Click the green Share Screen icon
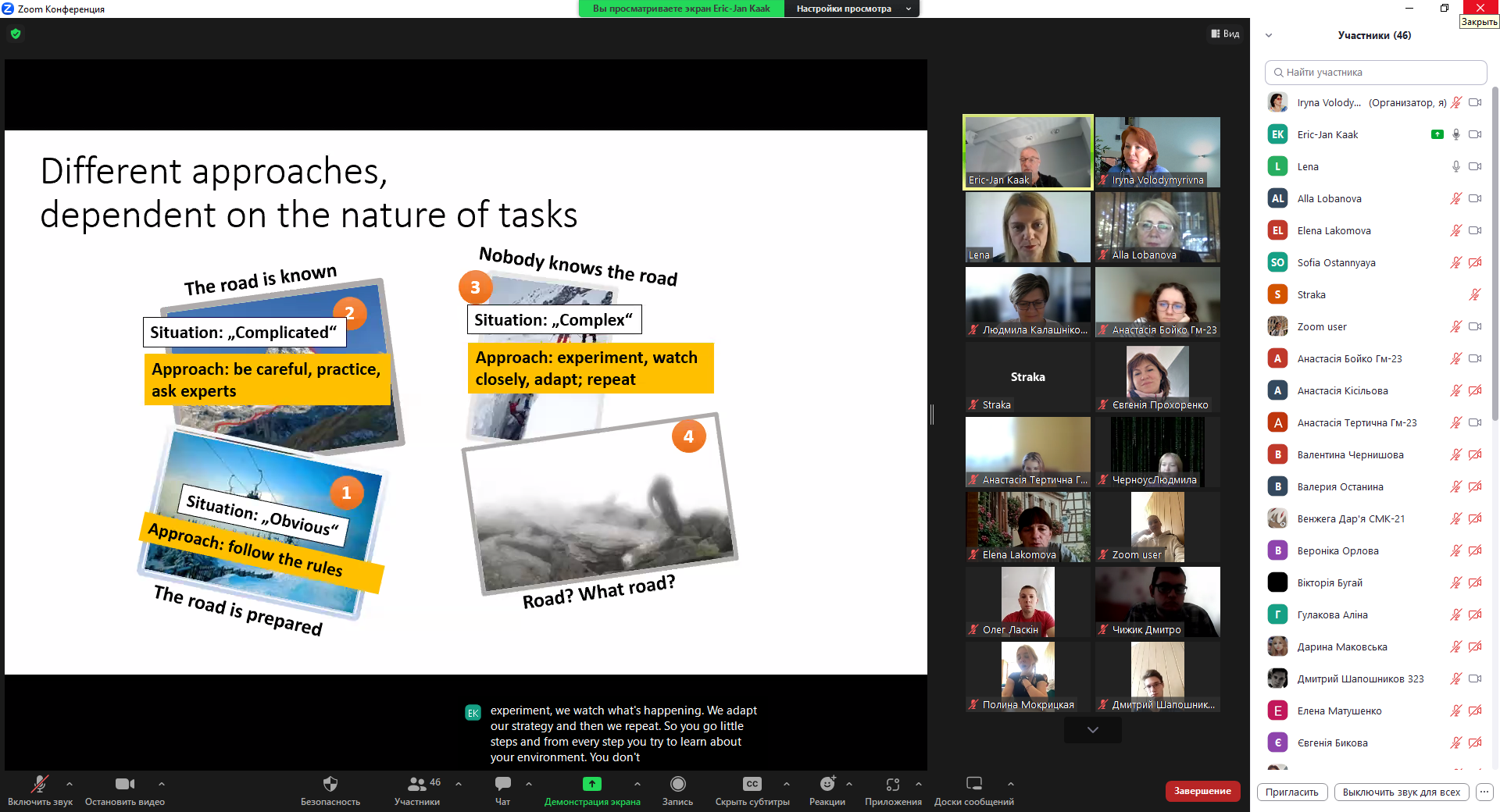 coord(591,784)
